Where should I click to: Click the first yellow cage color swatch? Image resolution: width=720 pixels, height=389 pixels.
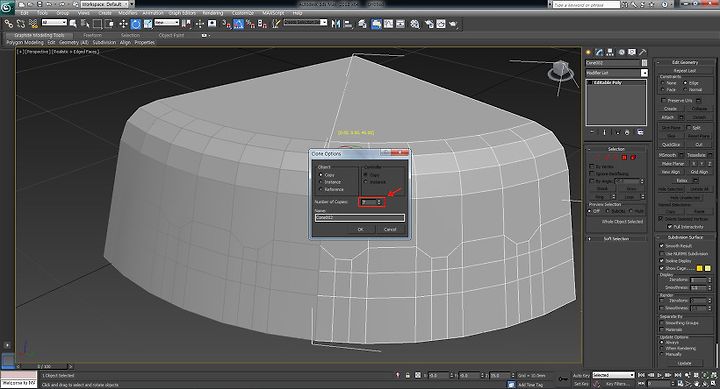pos(699,268)
